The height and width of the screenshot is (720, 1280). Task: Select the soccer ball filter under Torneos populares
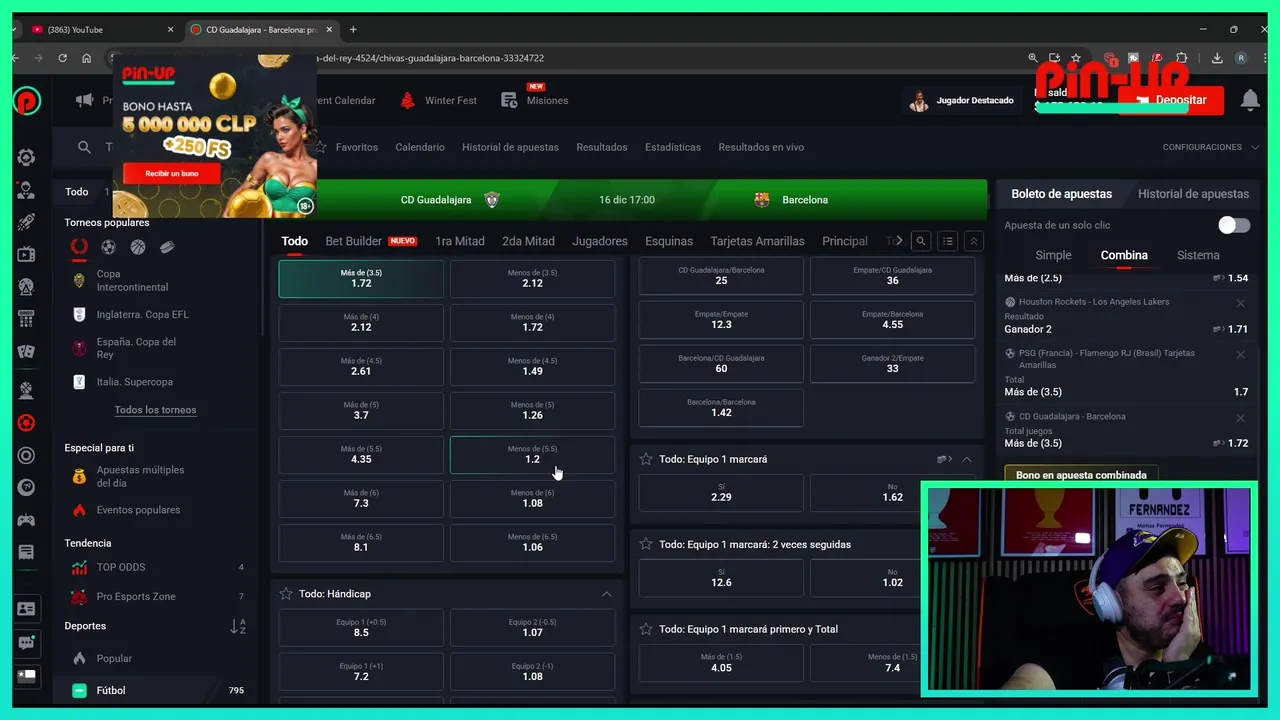[x=108, y=247]
